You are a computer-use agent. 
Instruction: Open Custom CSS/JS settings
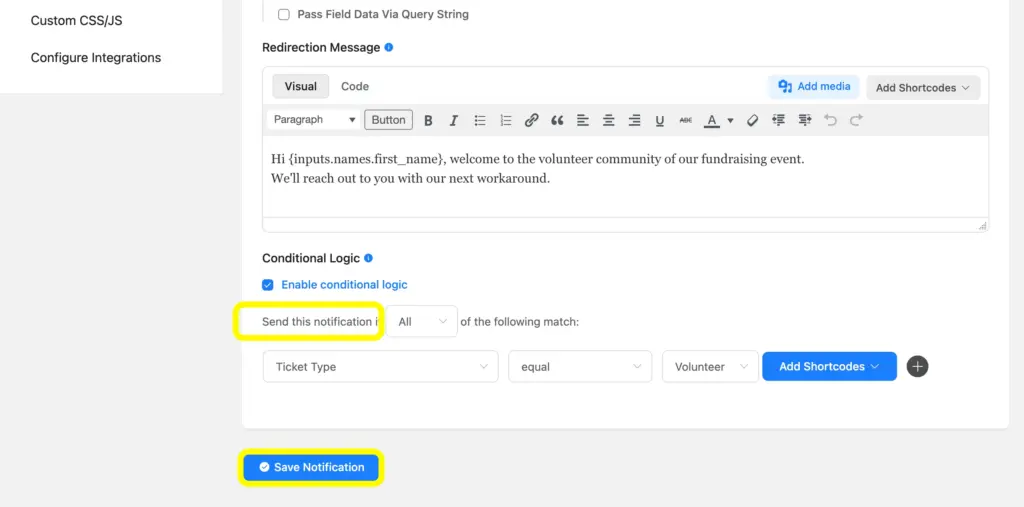click(x=76, y=20)
